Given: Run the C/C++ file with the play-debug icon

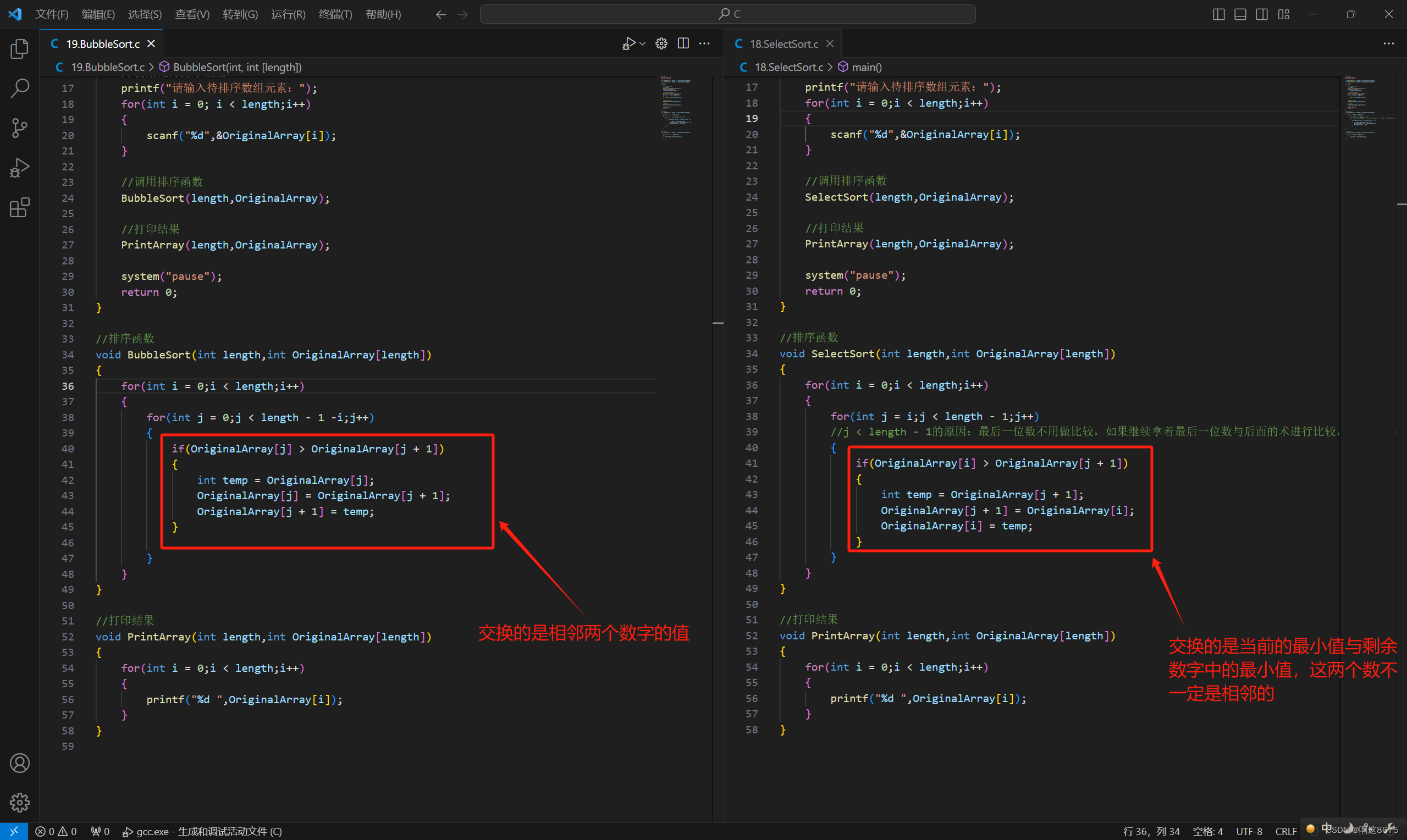Looking at the screenshot, I should (628, 43).
